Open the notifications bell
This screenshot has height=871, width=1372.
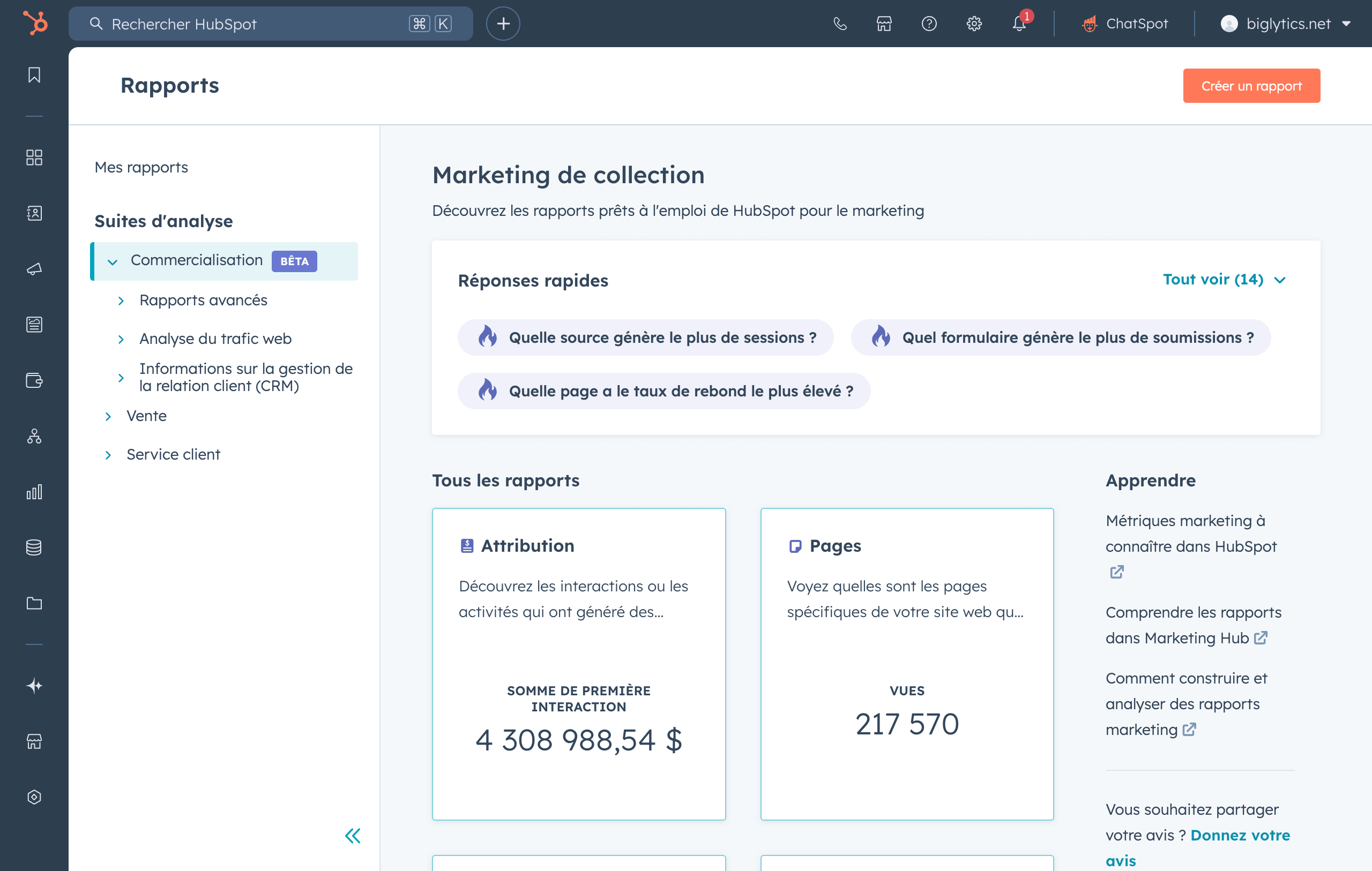[x=1019, y=24]
